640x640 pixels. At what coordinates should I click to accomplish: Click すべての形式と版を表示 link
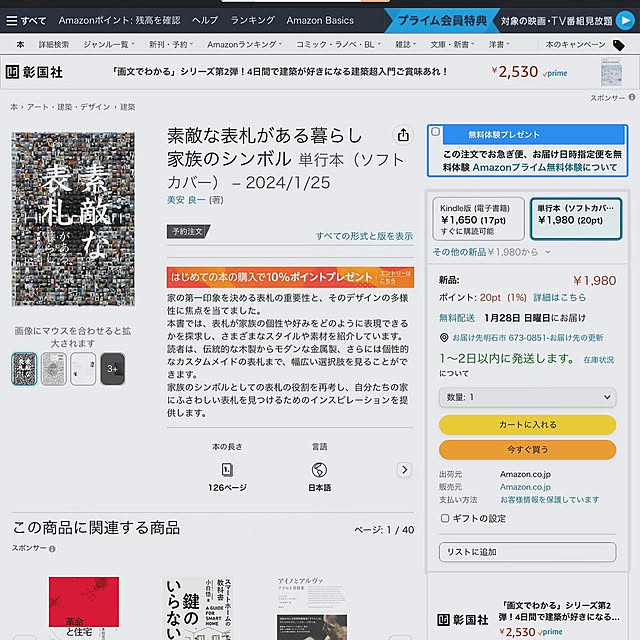click(x=364, y=236)
